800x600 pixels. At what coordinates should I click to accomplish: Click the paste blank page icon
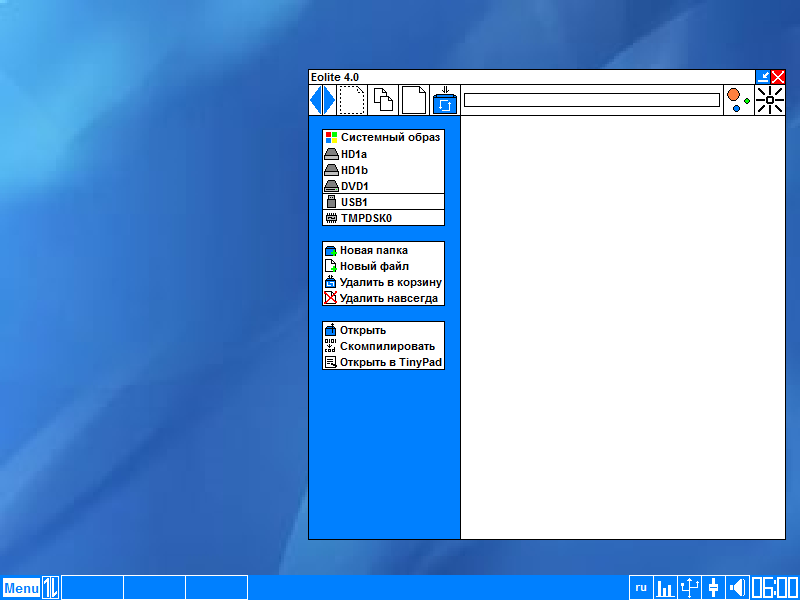click(x=414, y=100)
